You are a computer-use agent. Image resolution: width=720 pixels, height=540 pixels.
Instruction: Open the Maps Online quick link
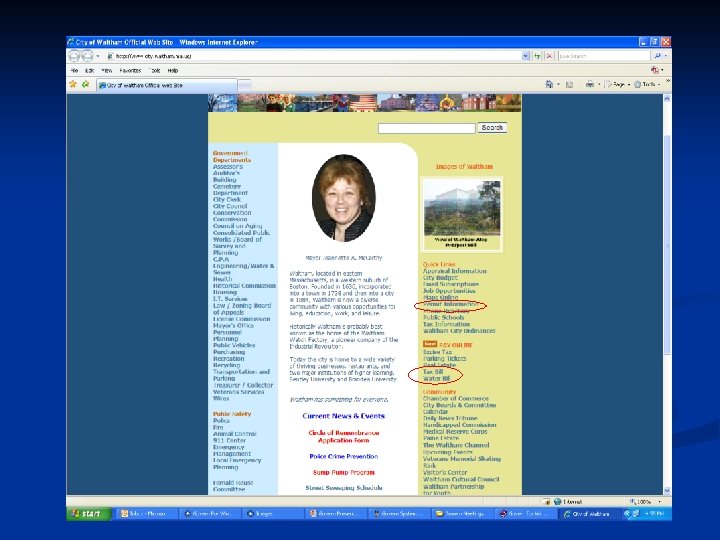440,298
